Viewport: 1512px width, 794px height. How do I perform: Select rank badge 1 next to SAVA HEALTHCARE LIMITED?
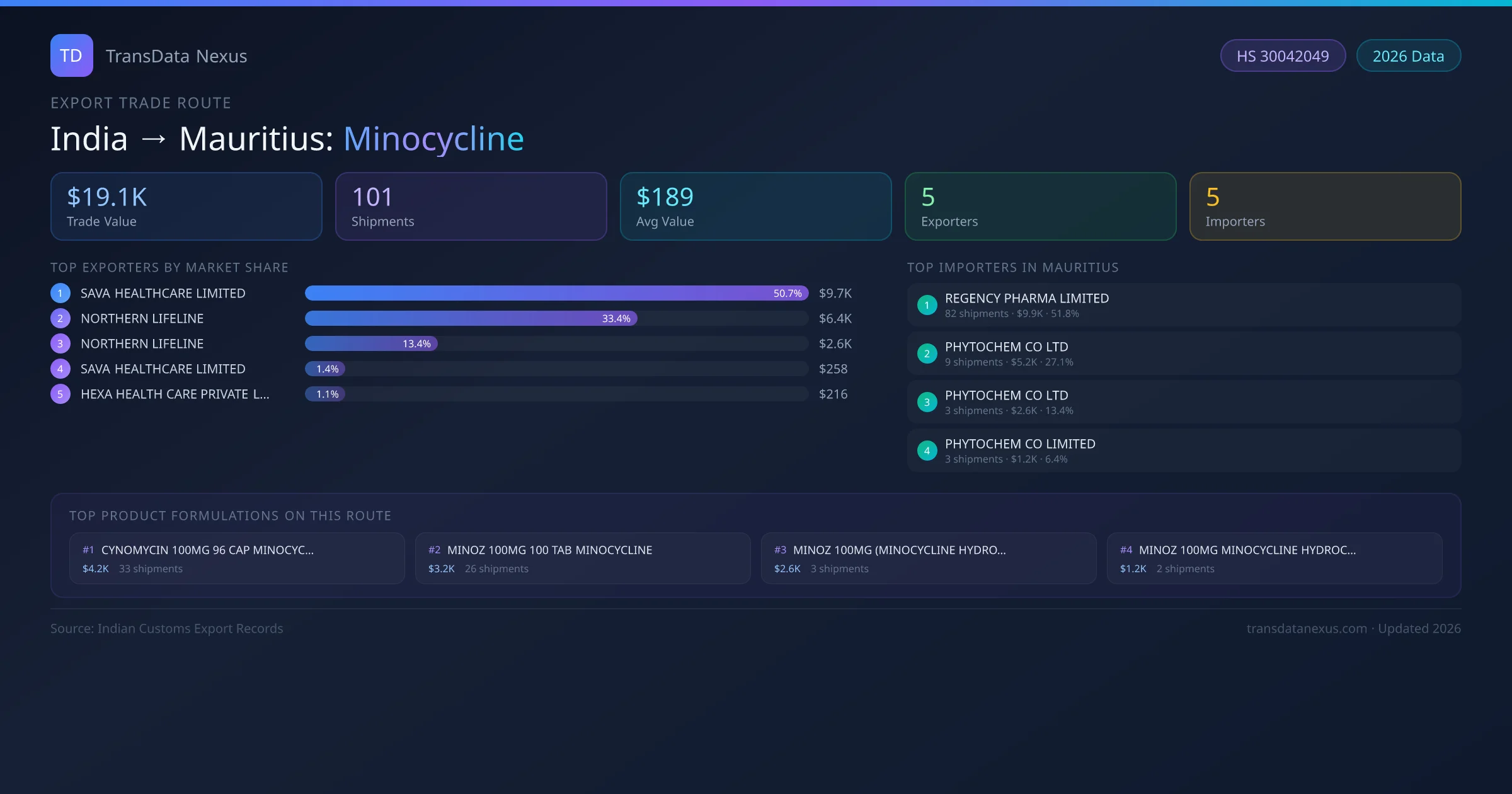point(60,293)
